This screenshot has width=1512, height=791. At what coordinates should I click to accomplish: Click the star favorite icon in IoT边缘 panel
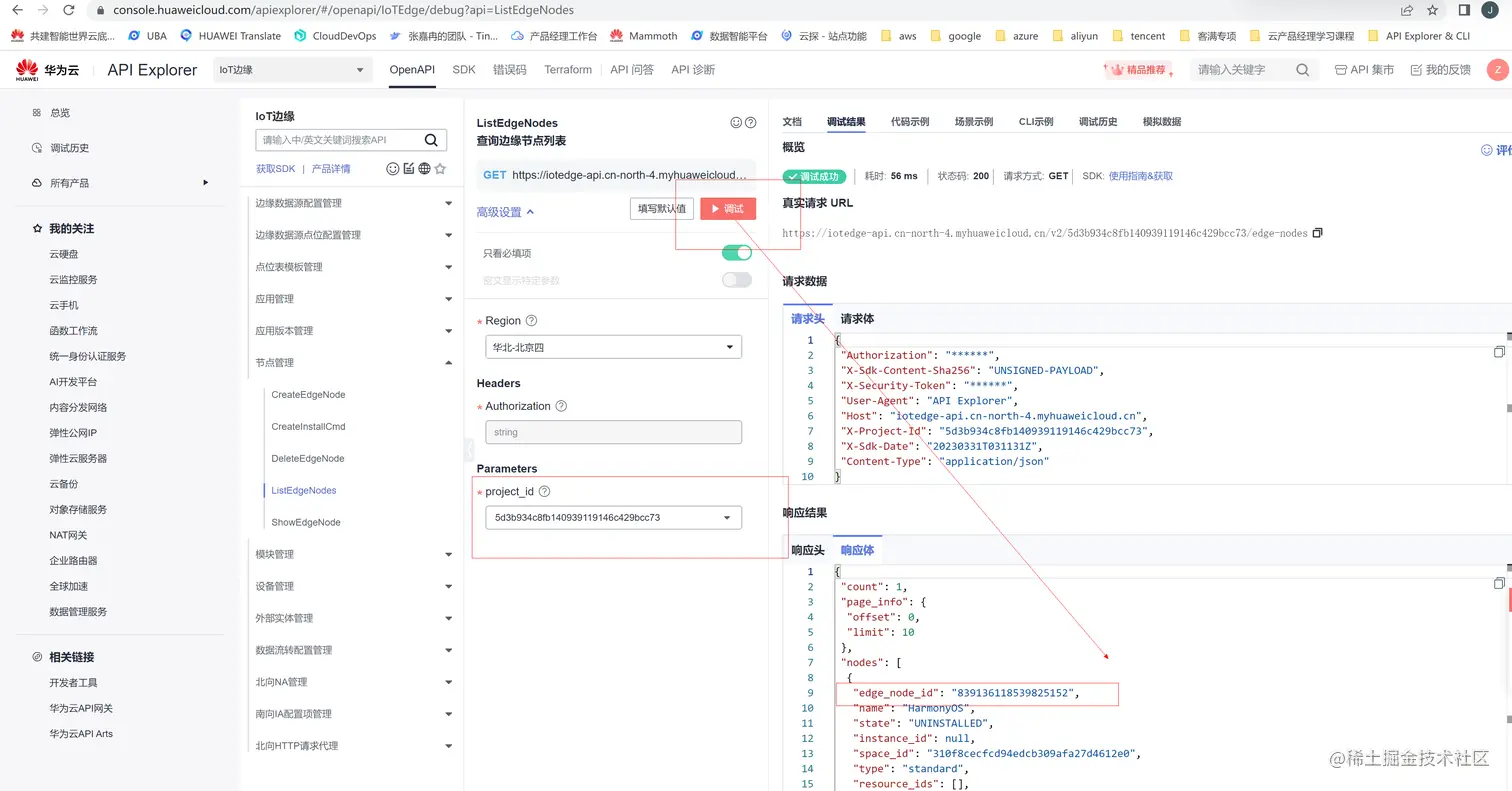click(x=440, y=169)
